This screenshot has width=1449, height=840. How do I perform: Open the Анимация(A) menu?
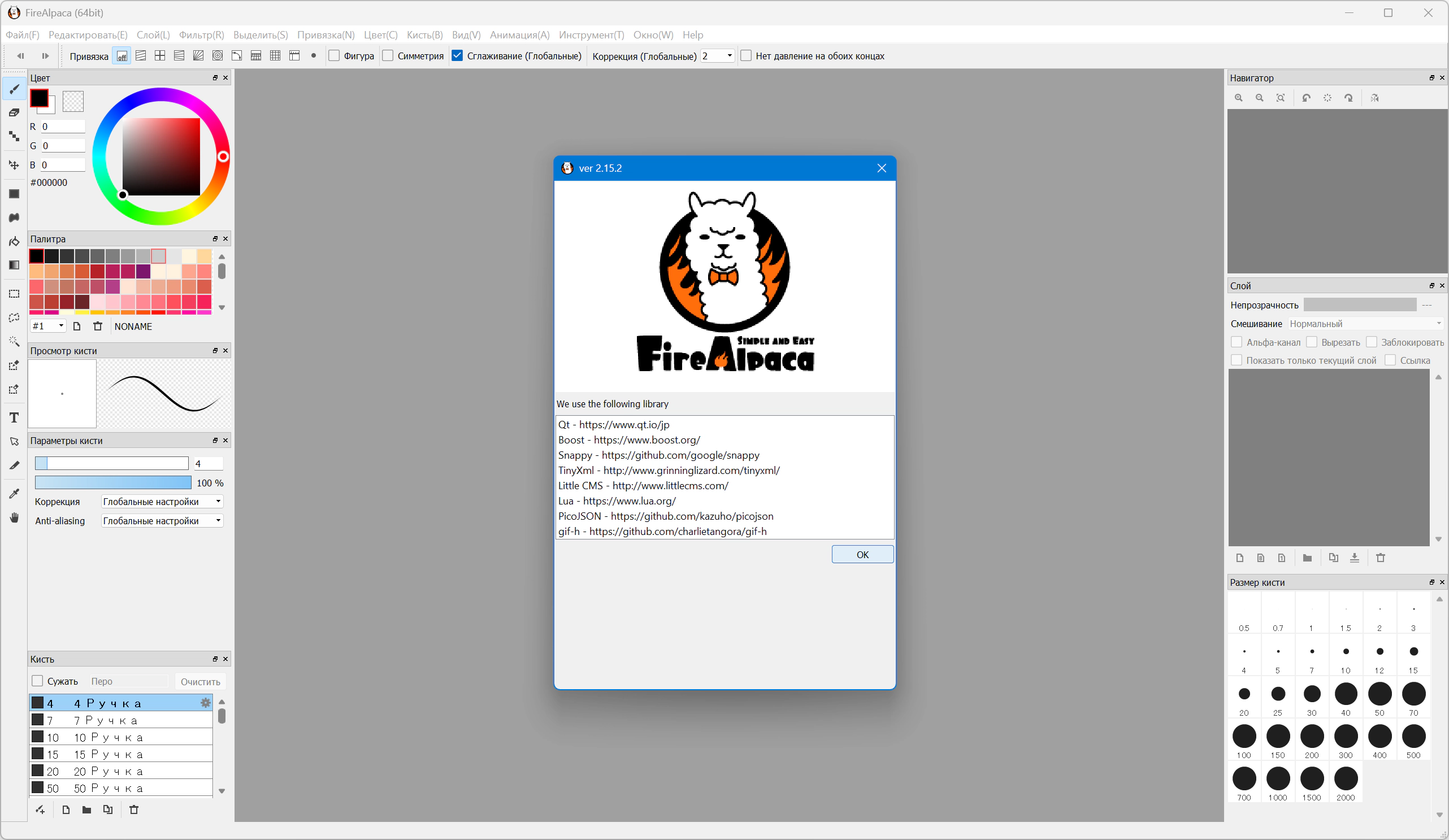pos(519,35)
